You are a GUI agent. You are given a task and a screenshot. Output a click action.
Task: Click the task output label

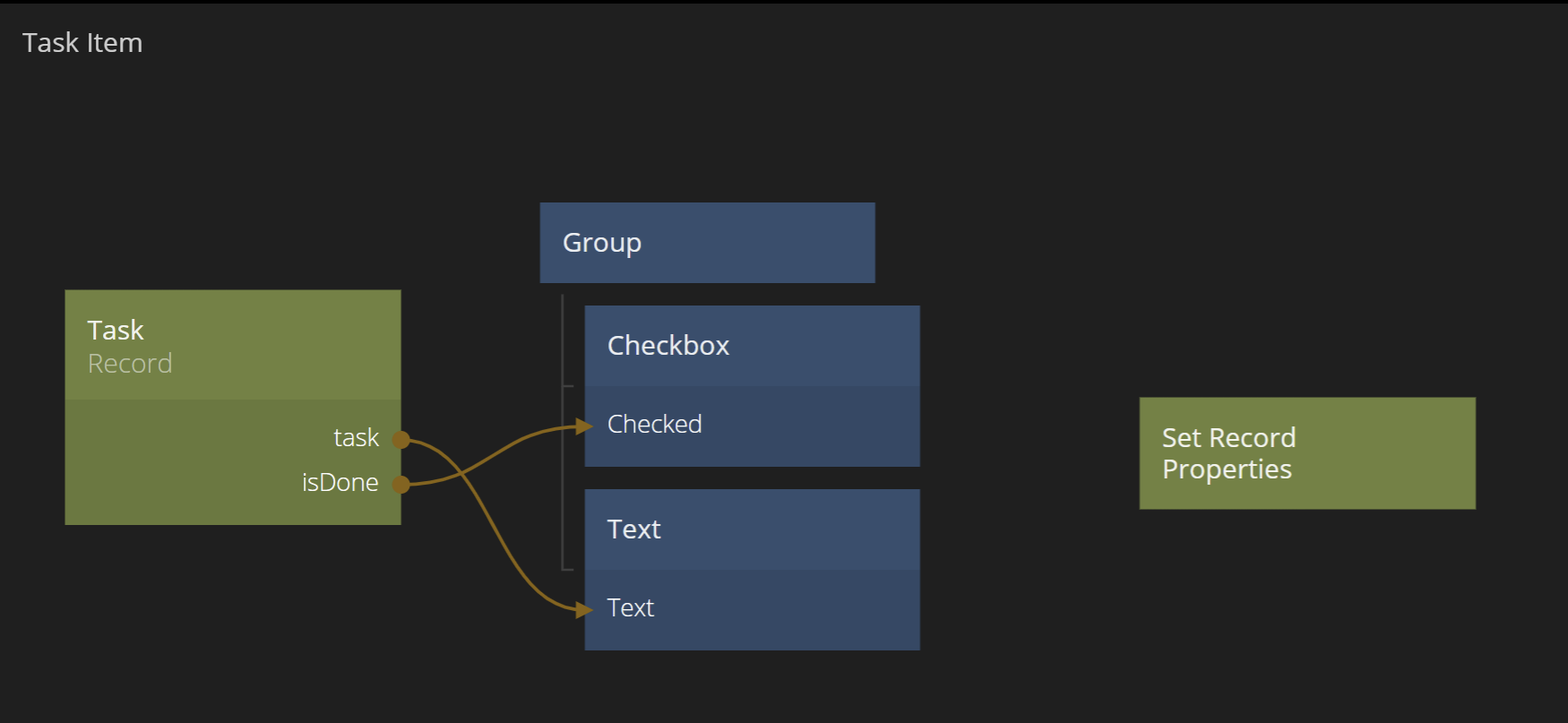pyautogui.click(x=356, y=438)
